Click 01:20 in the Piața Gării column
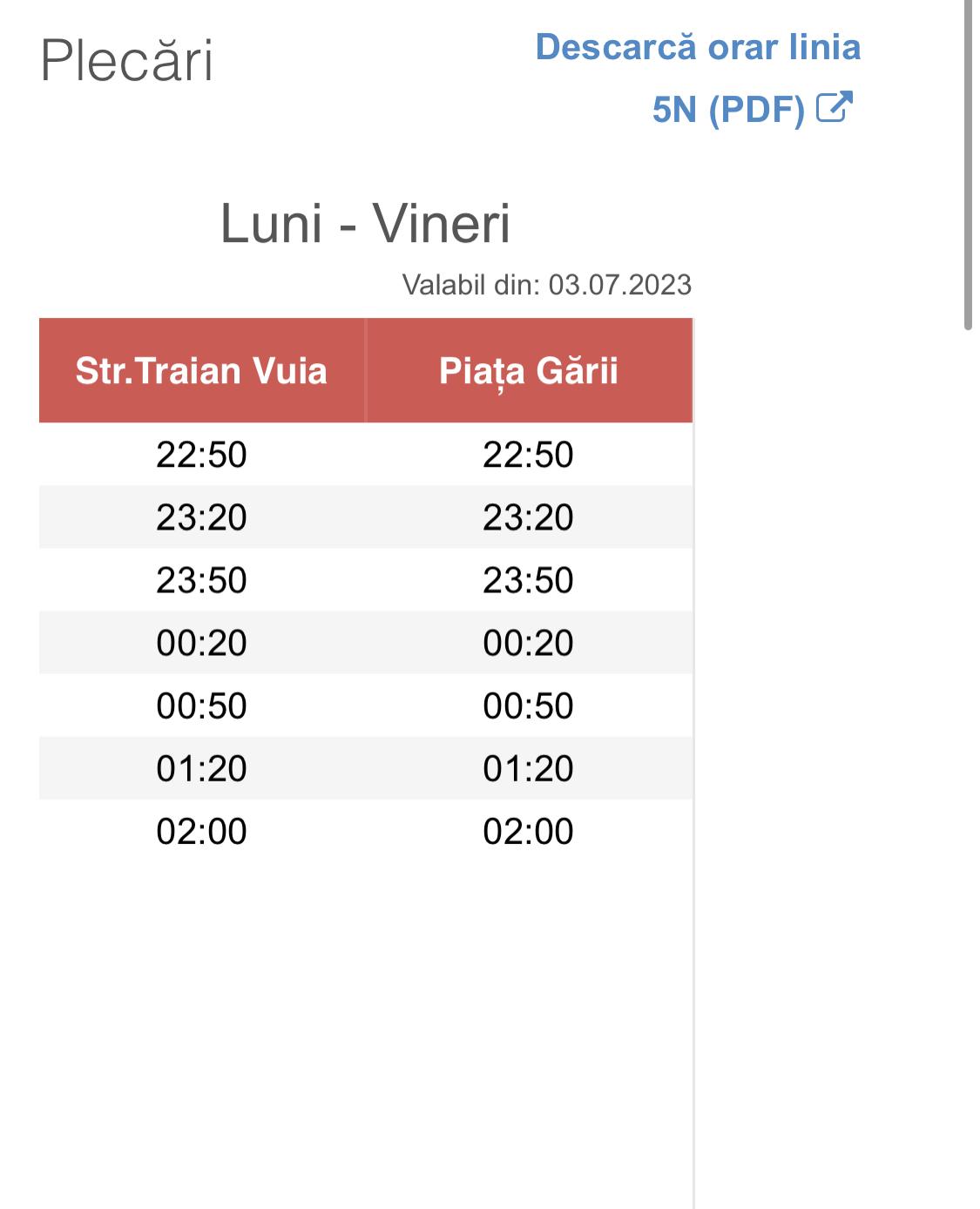Screen dimensions: 980x1209 click(x=529, y=768)
